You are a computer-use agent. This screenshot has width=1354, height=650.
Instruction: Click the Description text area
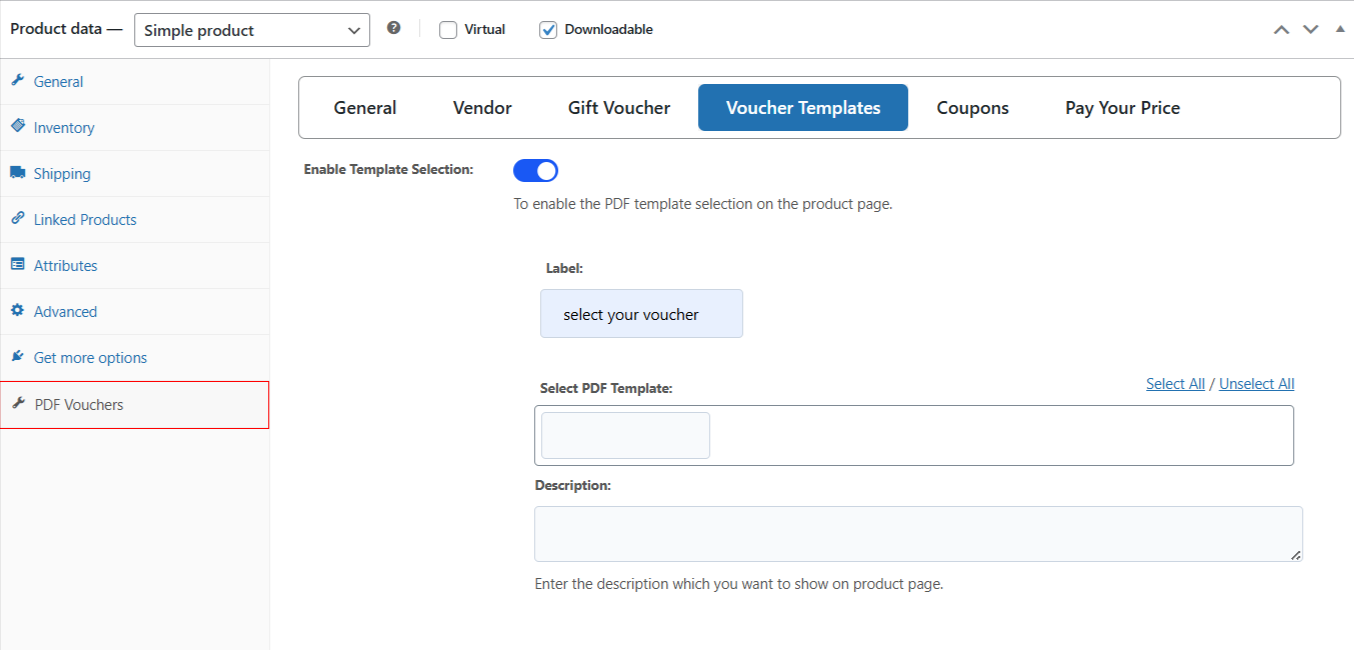[918, 533]
